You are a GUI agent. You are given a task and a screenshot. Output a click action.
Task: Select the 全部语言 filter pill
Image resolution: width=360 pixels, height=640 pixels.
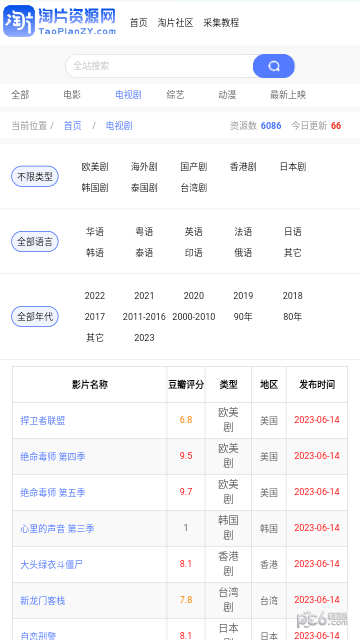click(35, 242)
